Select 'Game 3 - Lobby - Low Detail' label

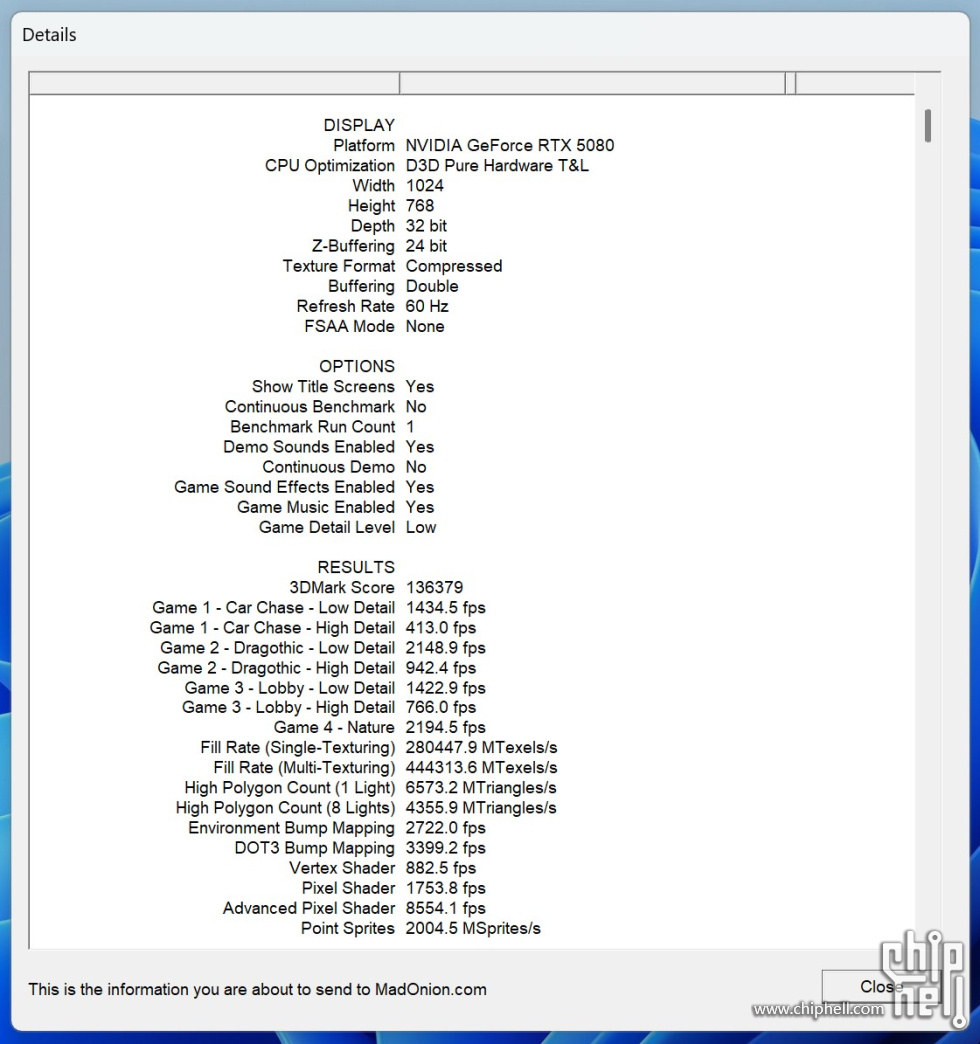click(x=290, y=688)
